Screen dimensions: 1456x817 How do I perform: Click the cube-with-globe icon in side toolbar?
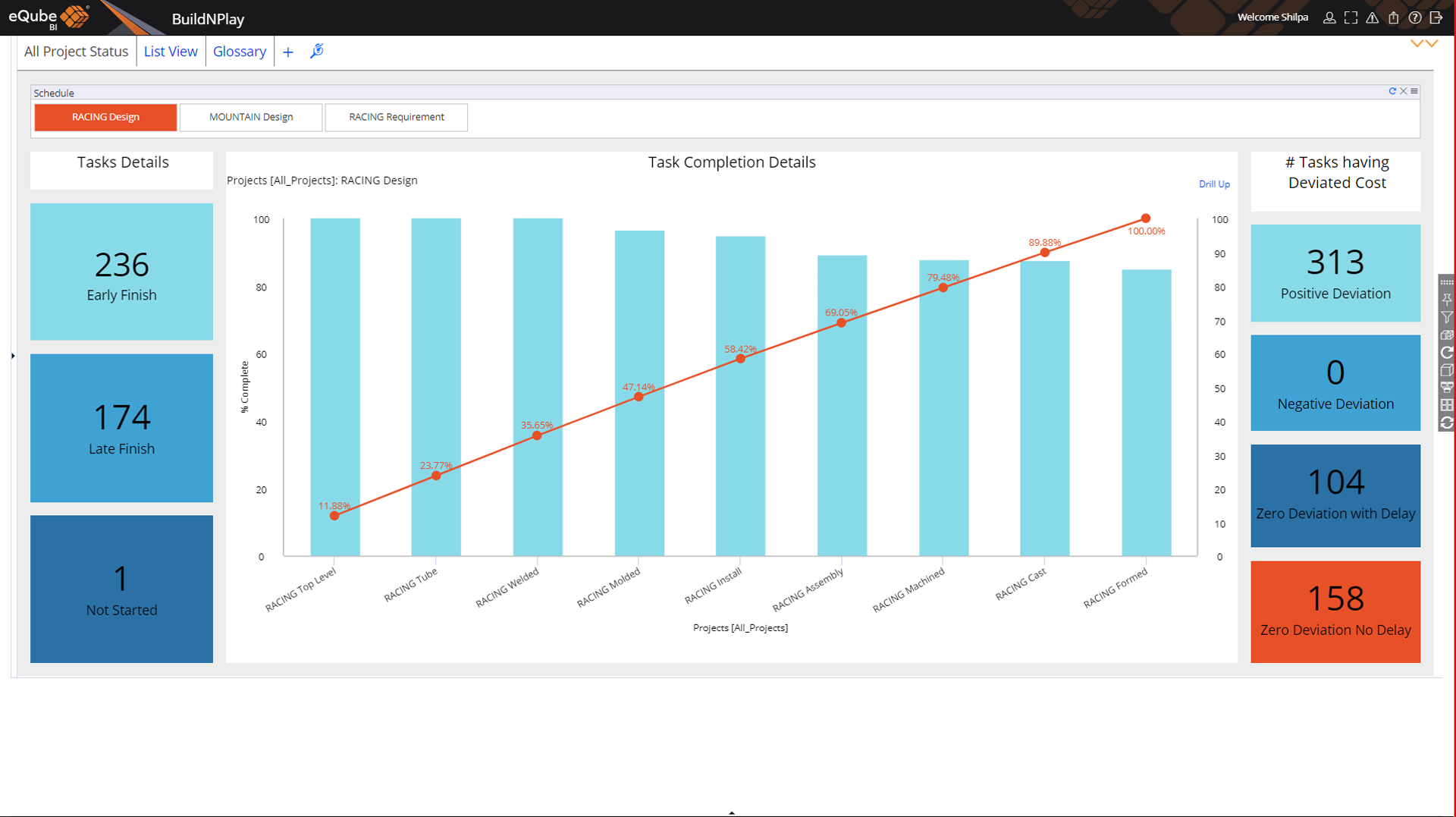1447,335
